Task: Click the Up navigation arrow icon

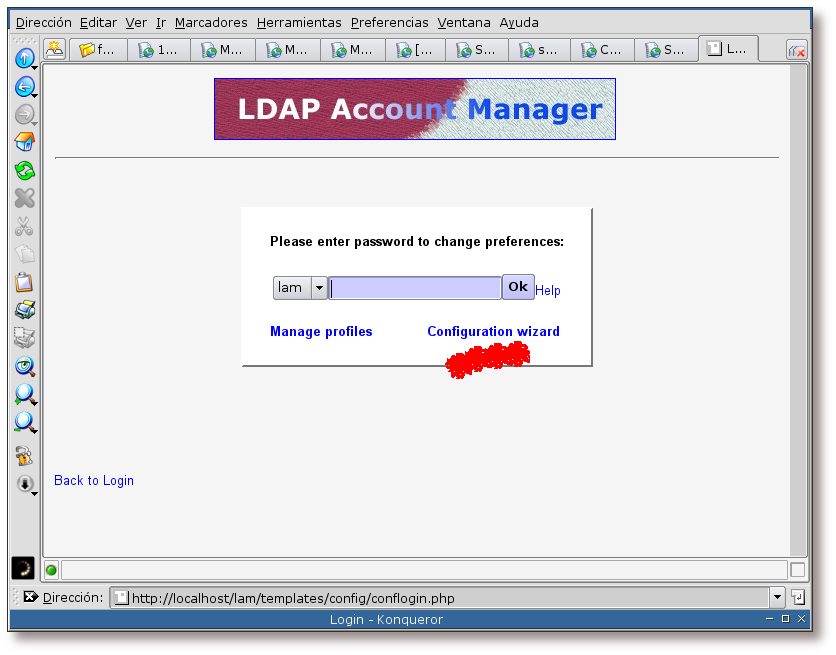Action: tap(24, 59)
